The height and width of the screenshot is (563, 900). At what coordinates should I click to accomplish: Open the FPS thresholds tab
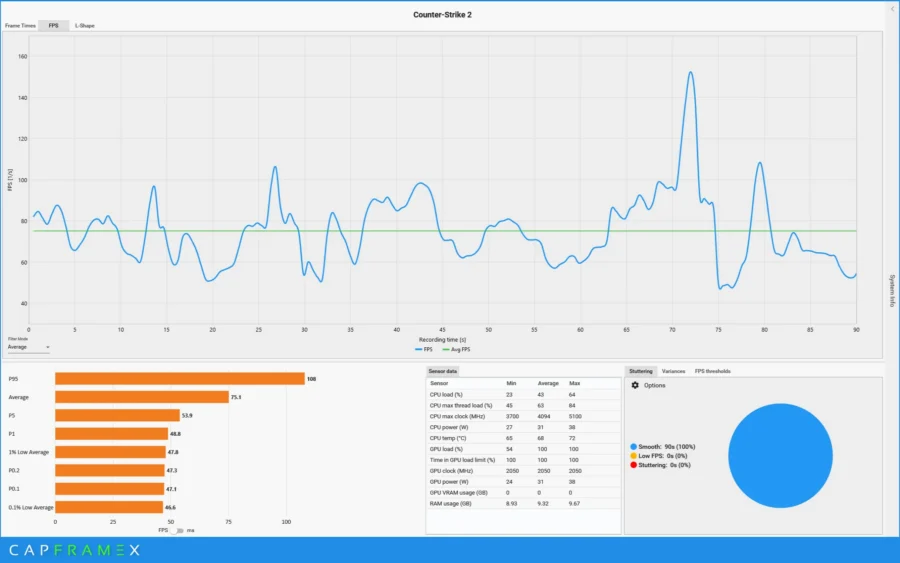[712, 371]
